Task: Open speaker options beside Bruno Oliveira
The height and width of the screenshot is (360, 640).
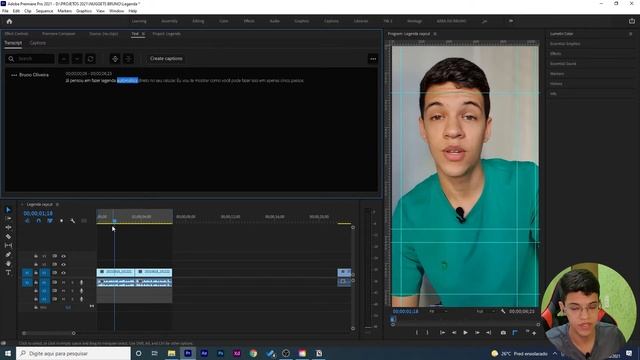Action: click(x=14, y=75)
